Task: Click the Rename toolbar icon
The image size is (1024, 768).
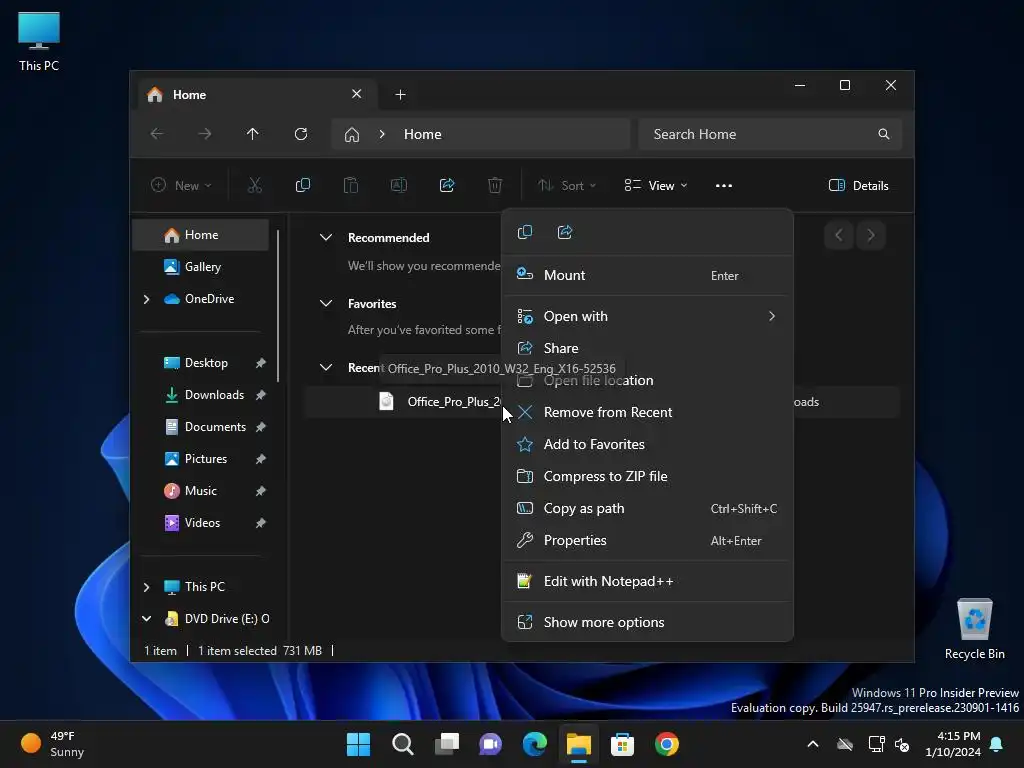Action: [398, 185]
